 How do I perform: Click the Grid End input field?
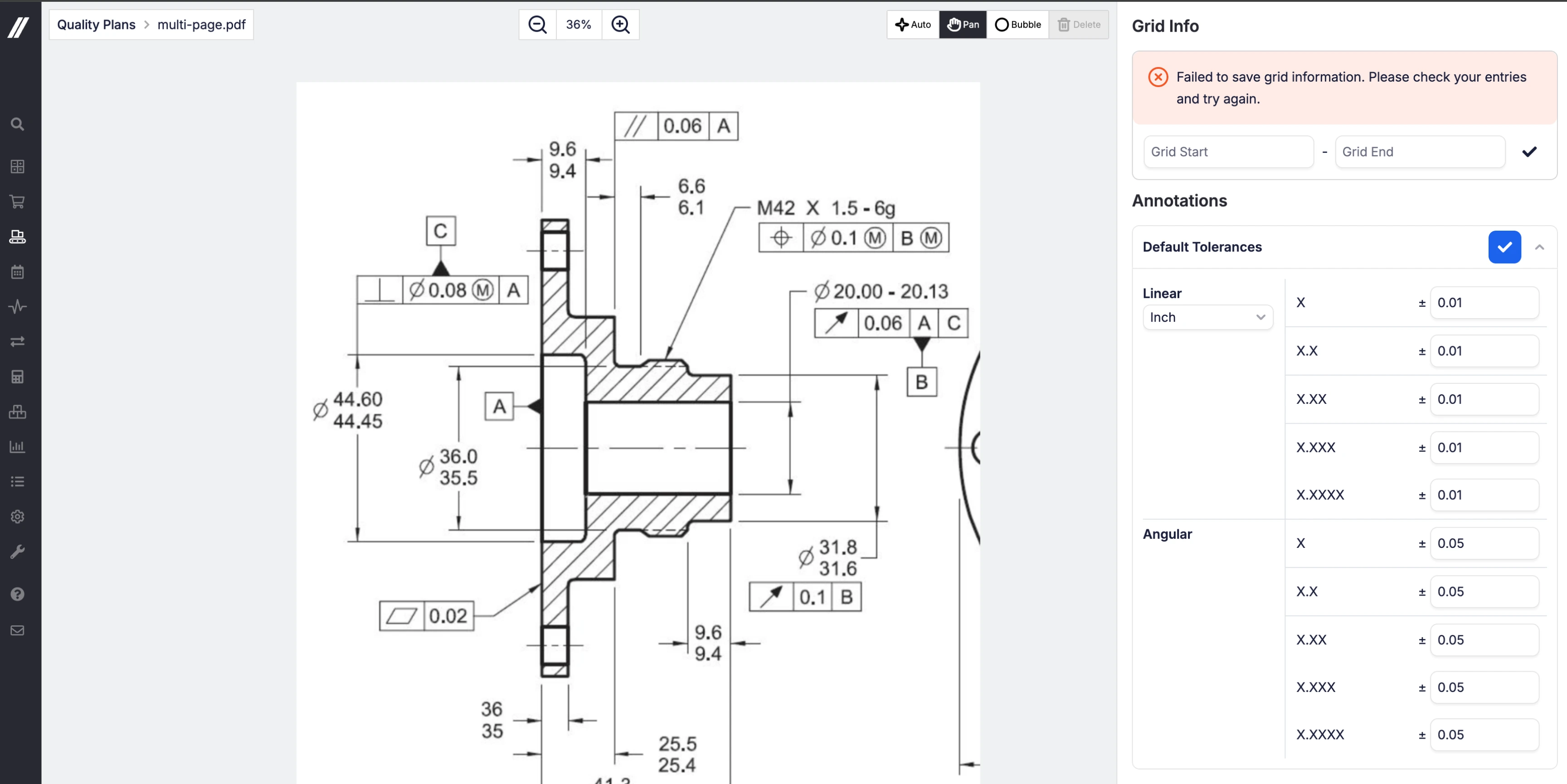(x=1420, y=152)
